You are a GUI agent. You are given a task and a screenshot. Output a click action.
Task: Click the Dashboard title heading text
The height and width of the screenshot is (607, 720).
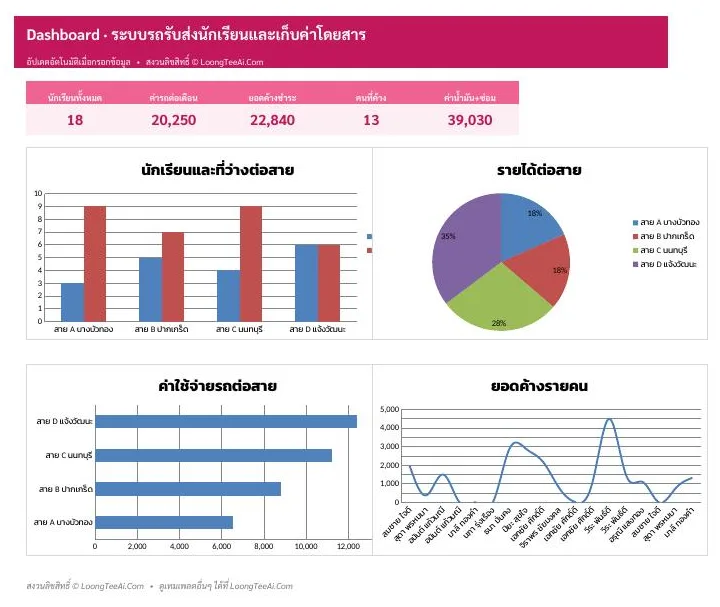tap(196, 34)
